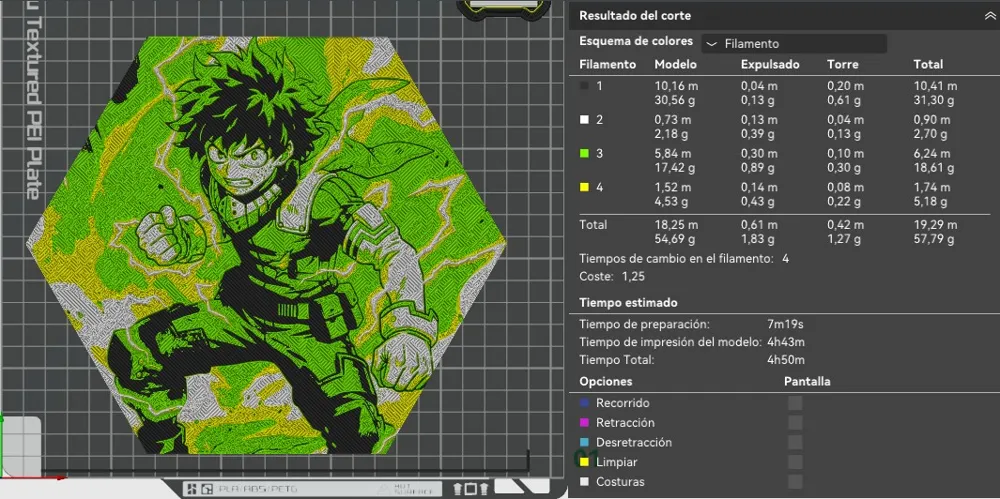Click the white swatch of filament 2

tap(584, 120)
